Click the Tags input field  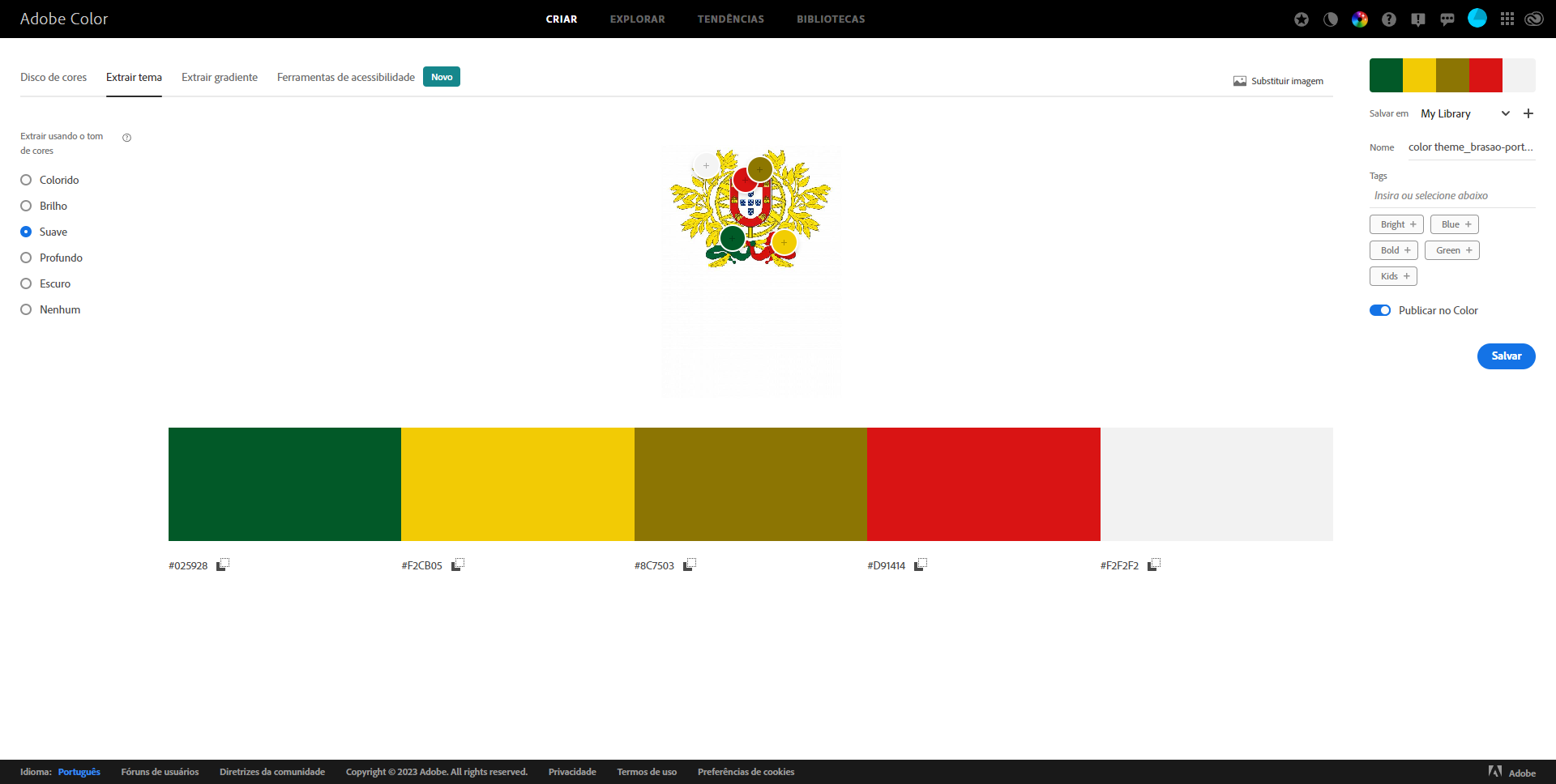(x=1451, y=196)
